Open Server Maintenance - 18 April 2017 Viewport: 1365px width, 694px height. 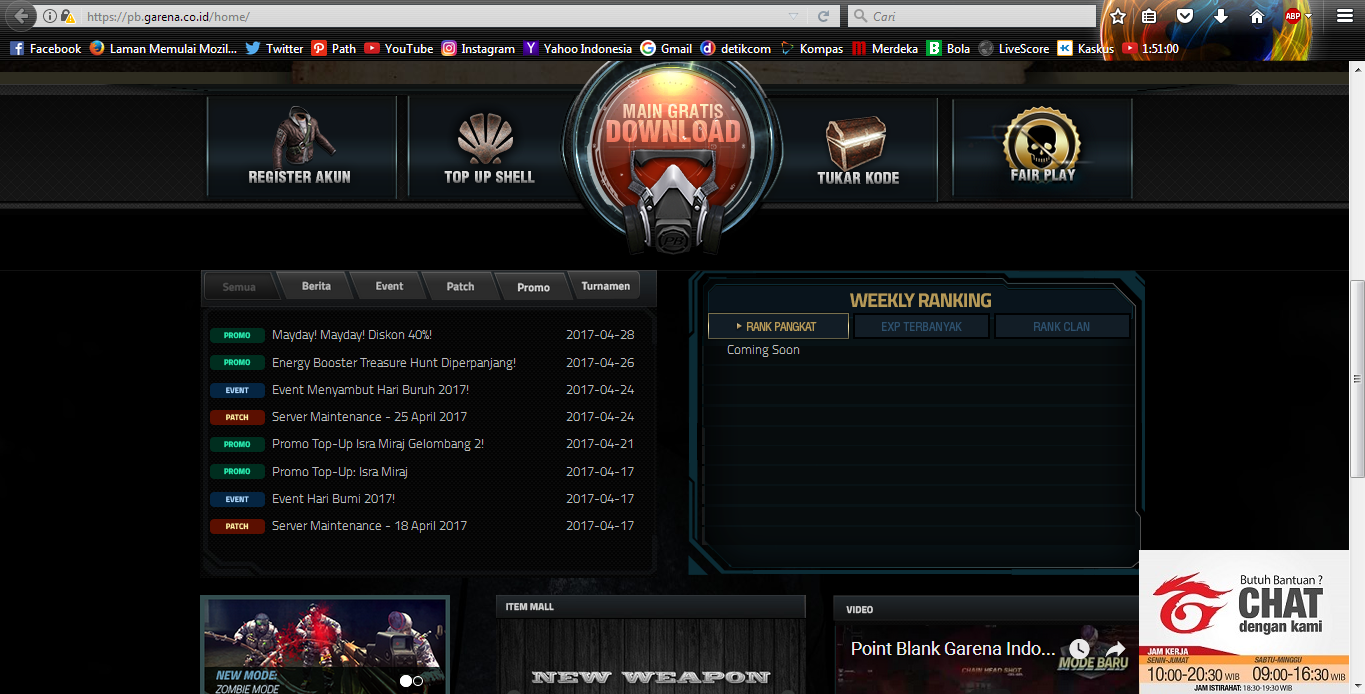pos(369,526)
